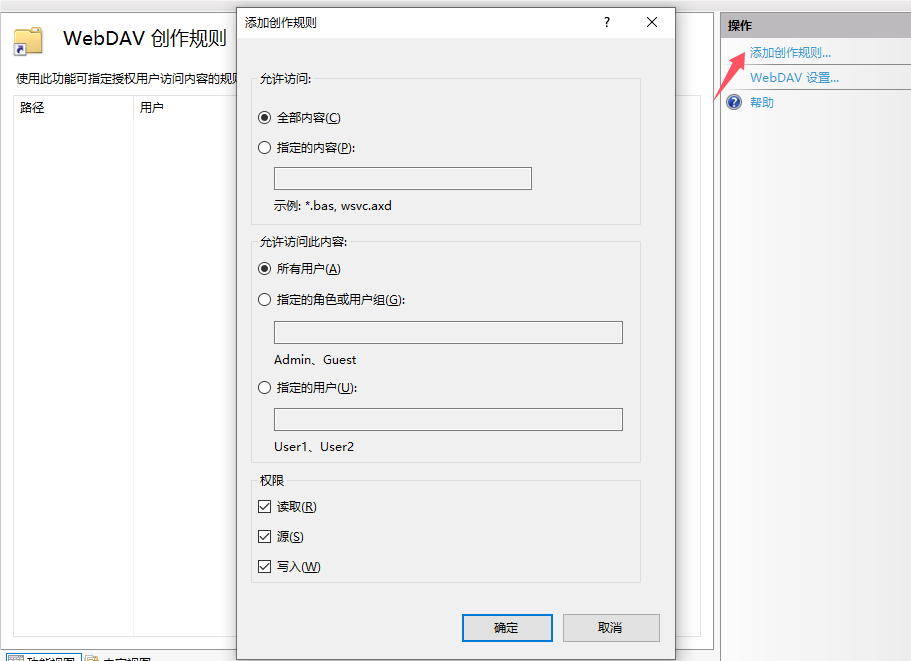Viewport: 911px width, 661px height.
Task: Pick the 指定的角色或用户组(G) radio option
Action: (264, 300)
